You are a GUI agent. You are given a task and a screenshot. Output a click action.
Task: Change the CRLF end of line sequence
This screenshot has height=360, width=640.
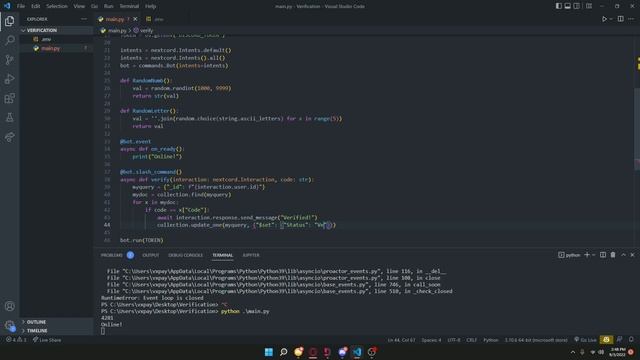click(471, 340)
